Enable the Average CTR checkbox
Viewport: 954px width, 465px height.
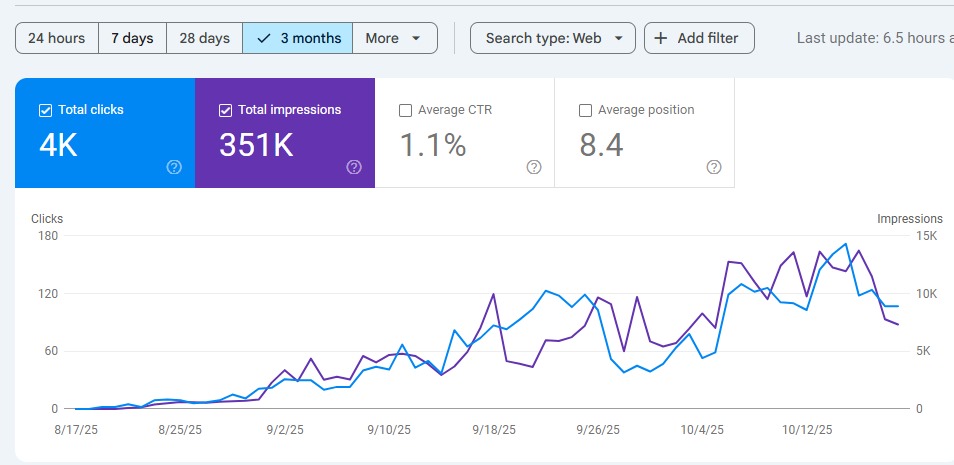[x=405, y=110]
